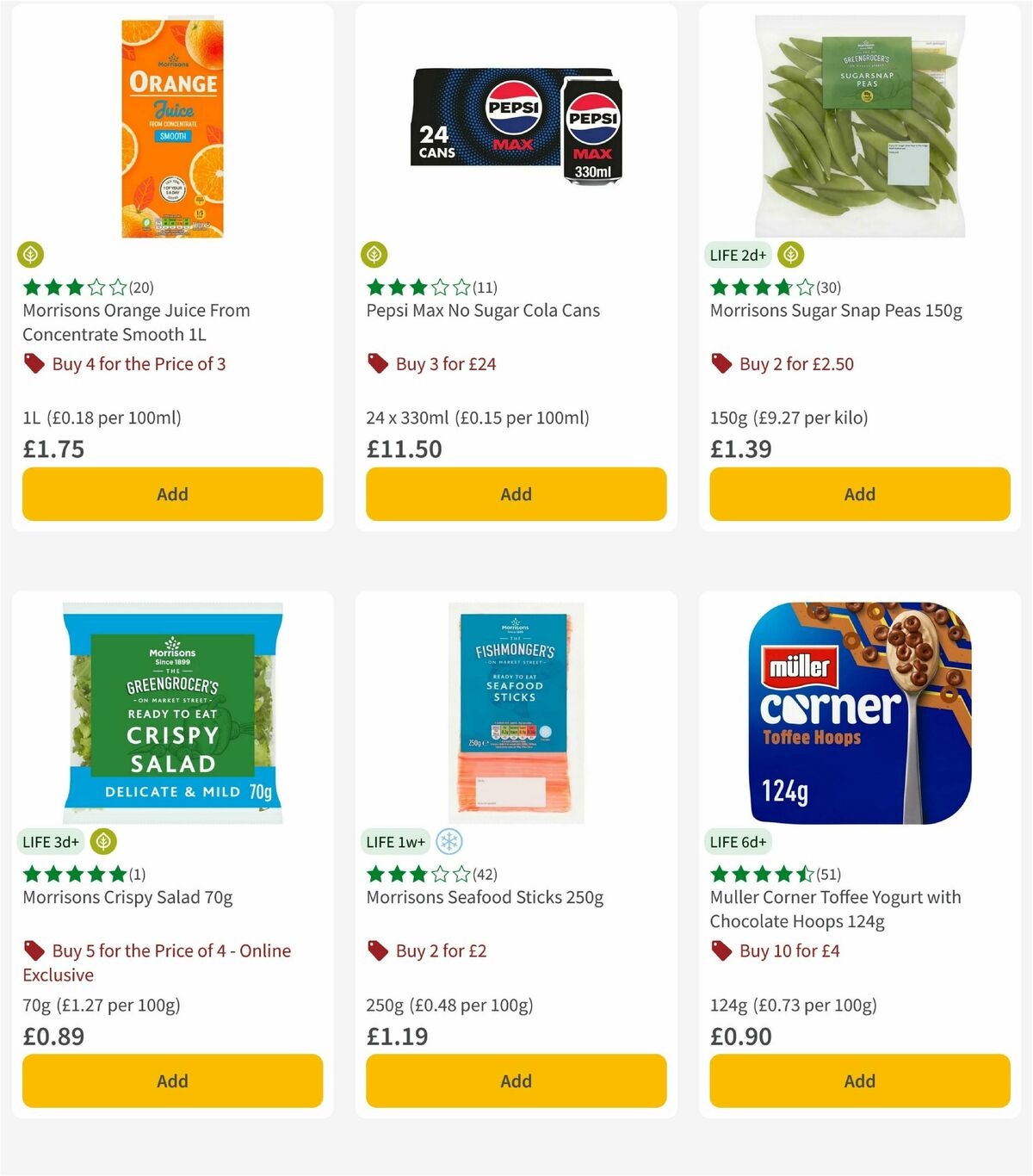
Task: Click the offer tag icon on Muller Corner deal
Action: coord(721,950)
